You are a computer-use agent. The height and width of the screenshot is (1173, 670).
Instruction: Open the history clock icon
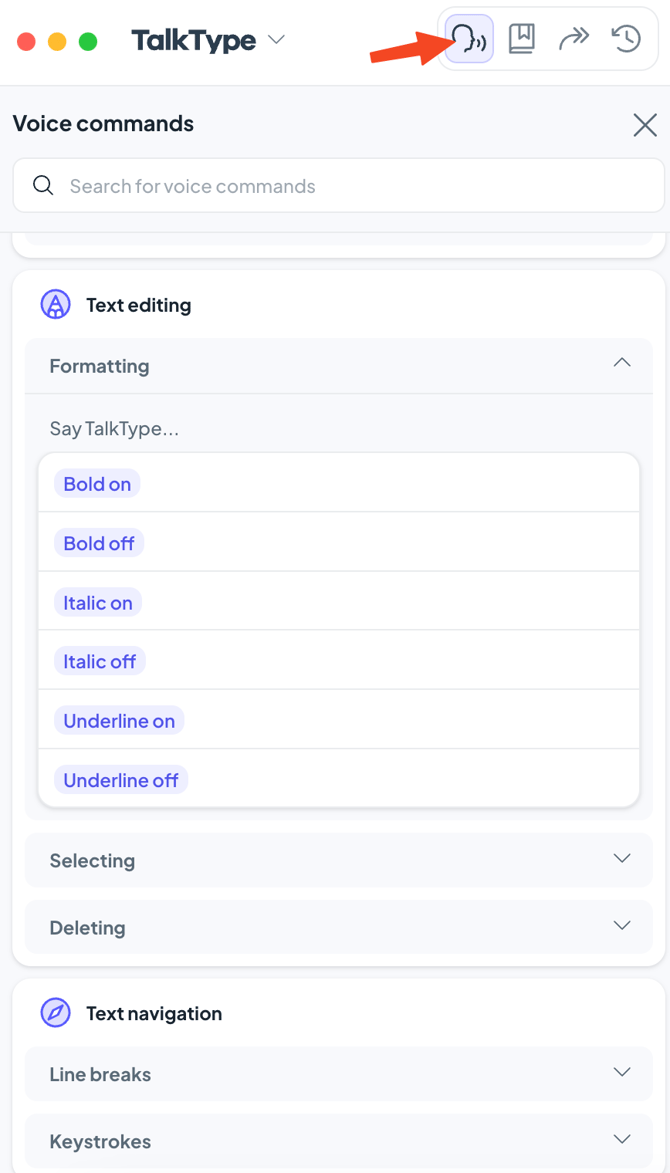tap(626, 40)
